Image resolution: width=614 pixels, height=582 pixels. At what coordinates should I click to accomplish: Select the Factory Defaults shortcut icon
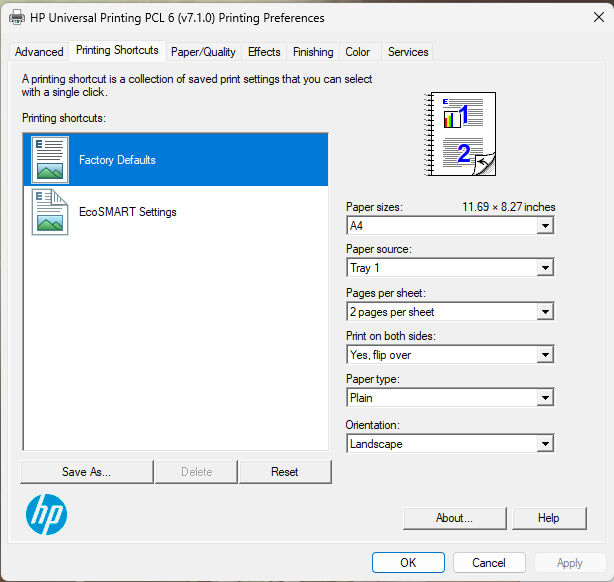pyautogui.click(x=50, y=160)
